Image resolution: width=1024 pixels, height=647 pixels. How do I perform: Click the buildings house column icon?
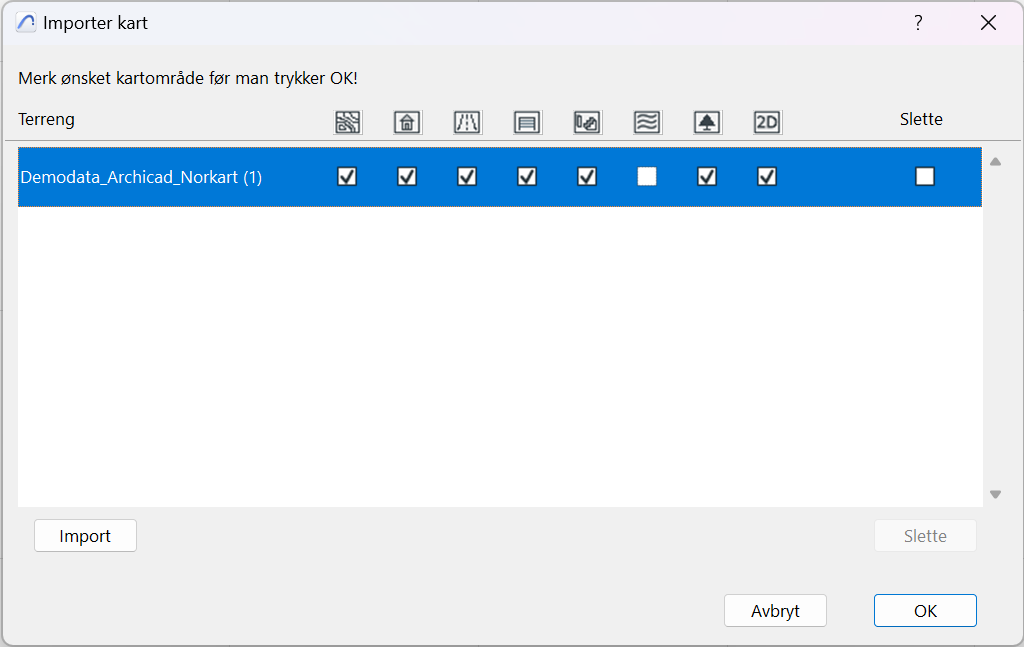click(x=408, y=122)
